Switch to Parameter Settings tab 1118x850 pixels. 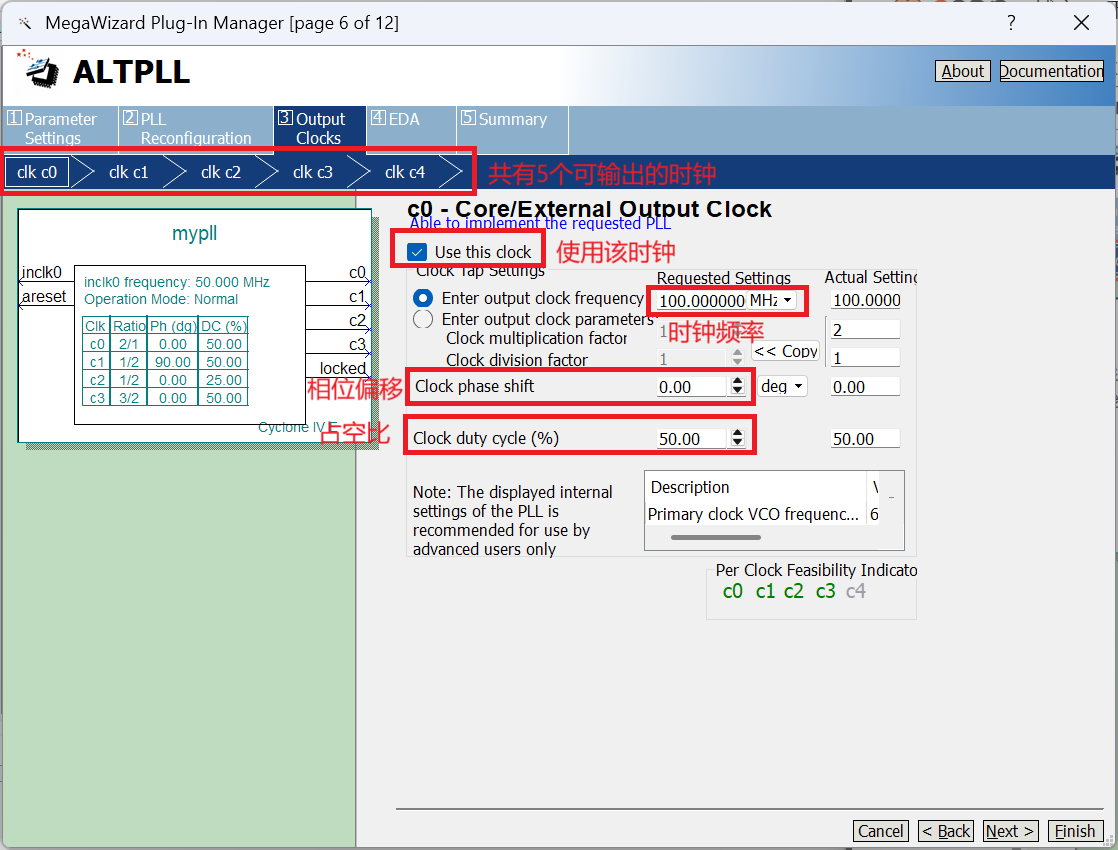(61, 128)
